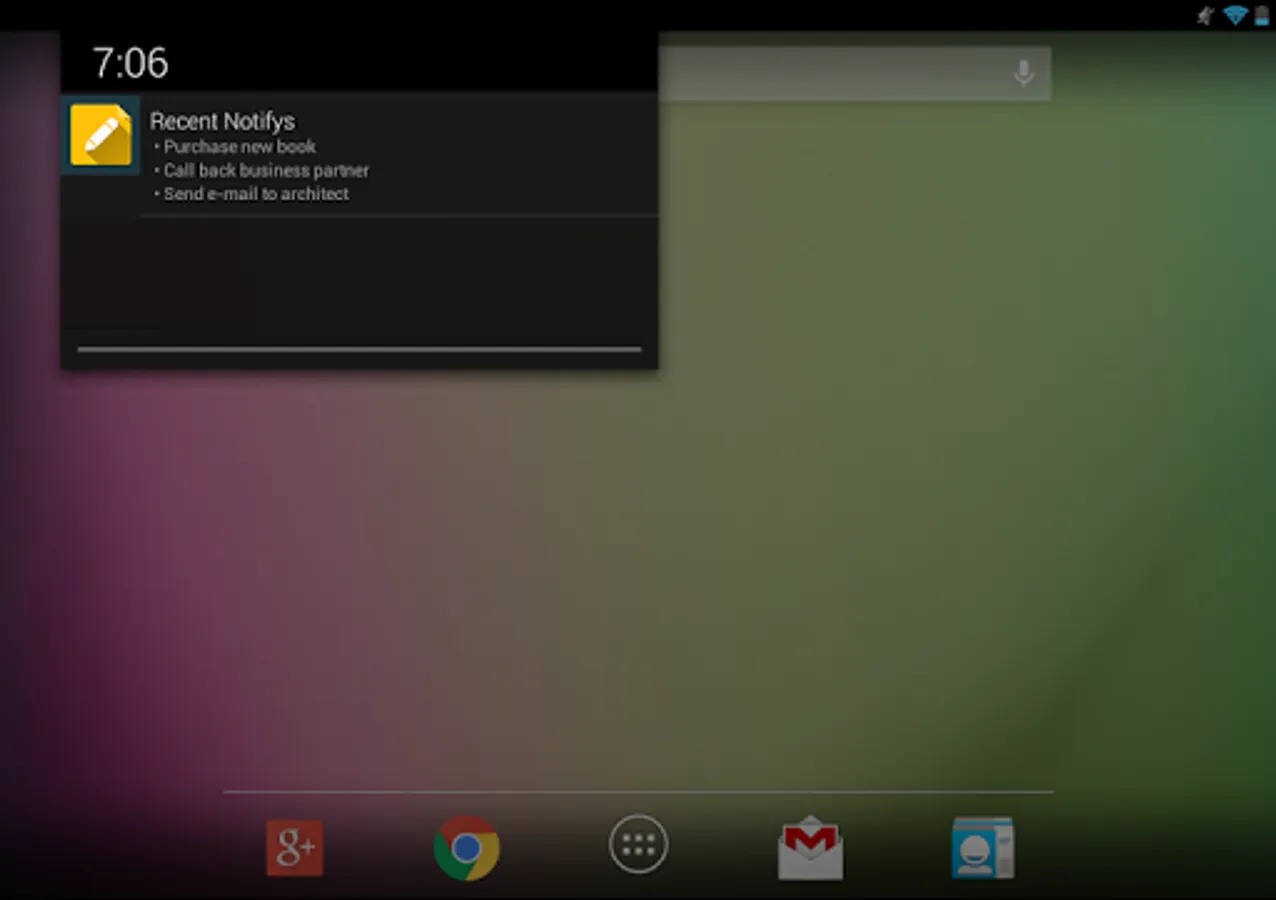Open the all apps drawer
The image size is (1276, 900).
(638, 845)
